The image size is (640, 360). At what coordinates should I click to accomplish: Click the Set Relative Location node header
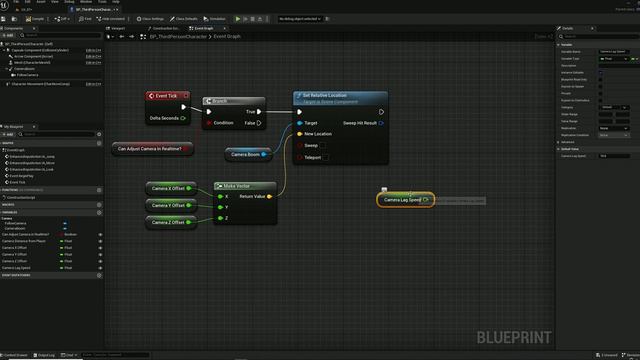click(x=340, y=98)
